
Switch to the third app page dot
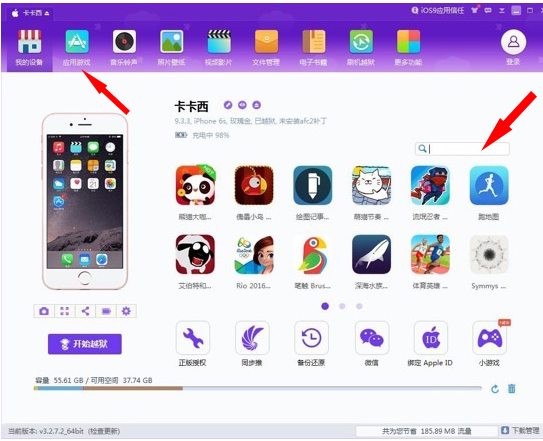tap(359, 306)
